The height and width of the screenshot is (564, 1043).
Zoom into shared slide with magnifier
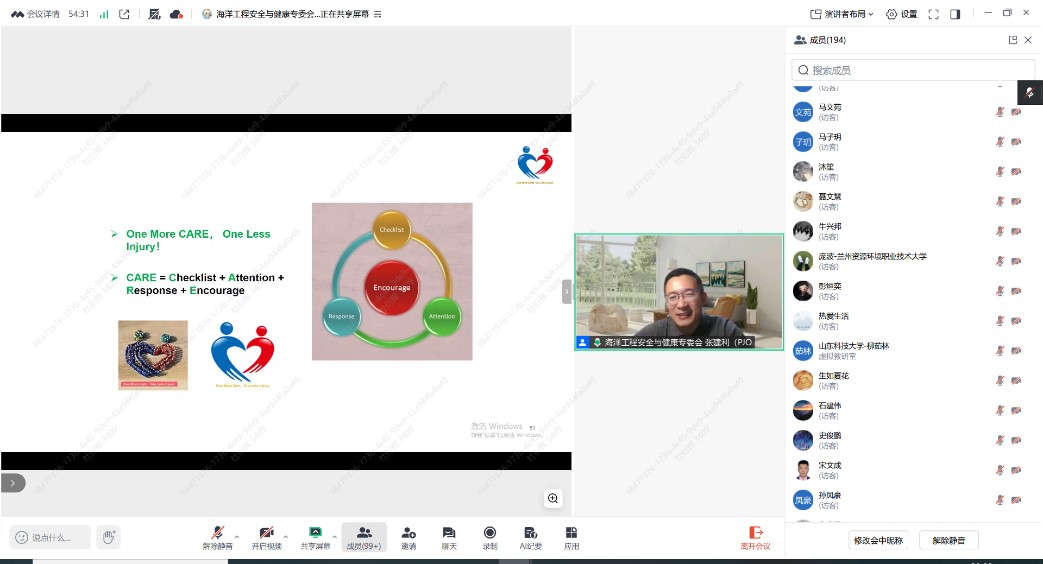pos(552,498)
